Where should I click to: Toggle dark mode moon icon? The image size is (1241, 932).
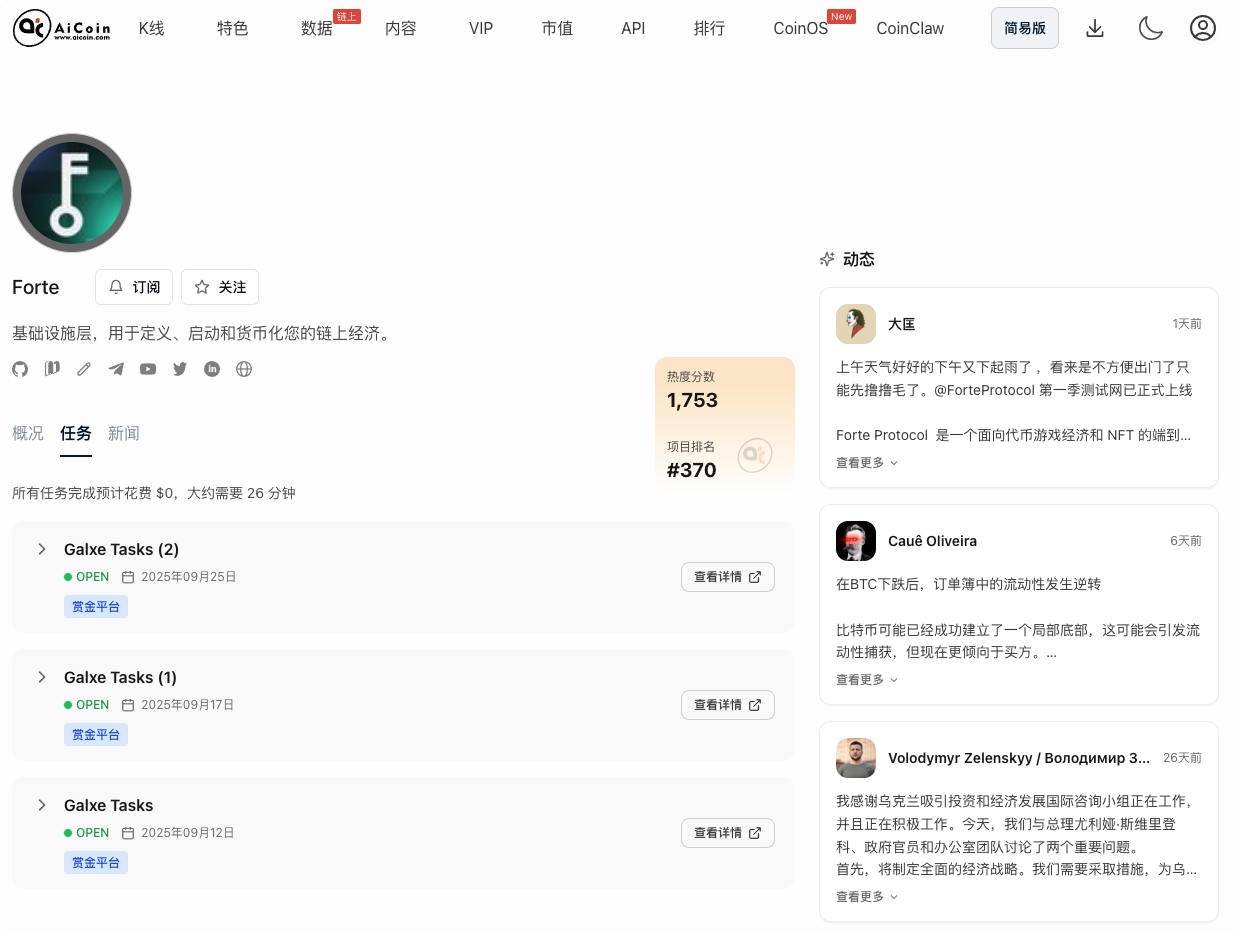pos(1150,28)
